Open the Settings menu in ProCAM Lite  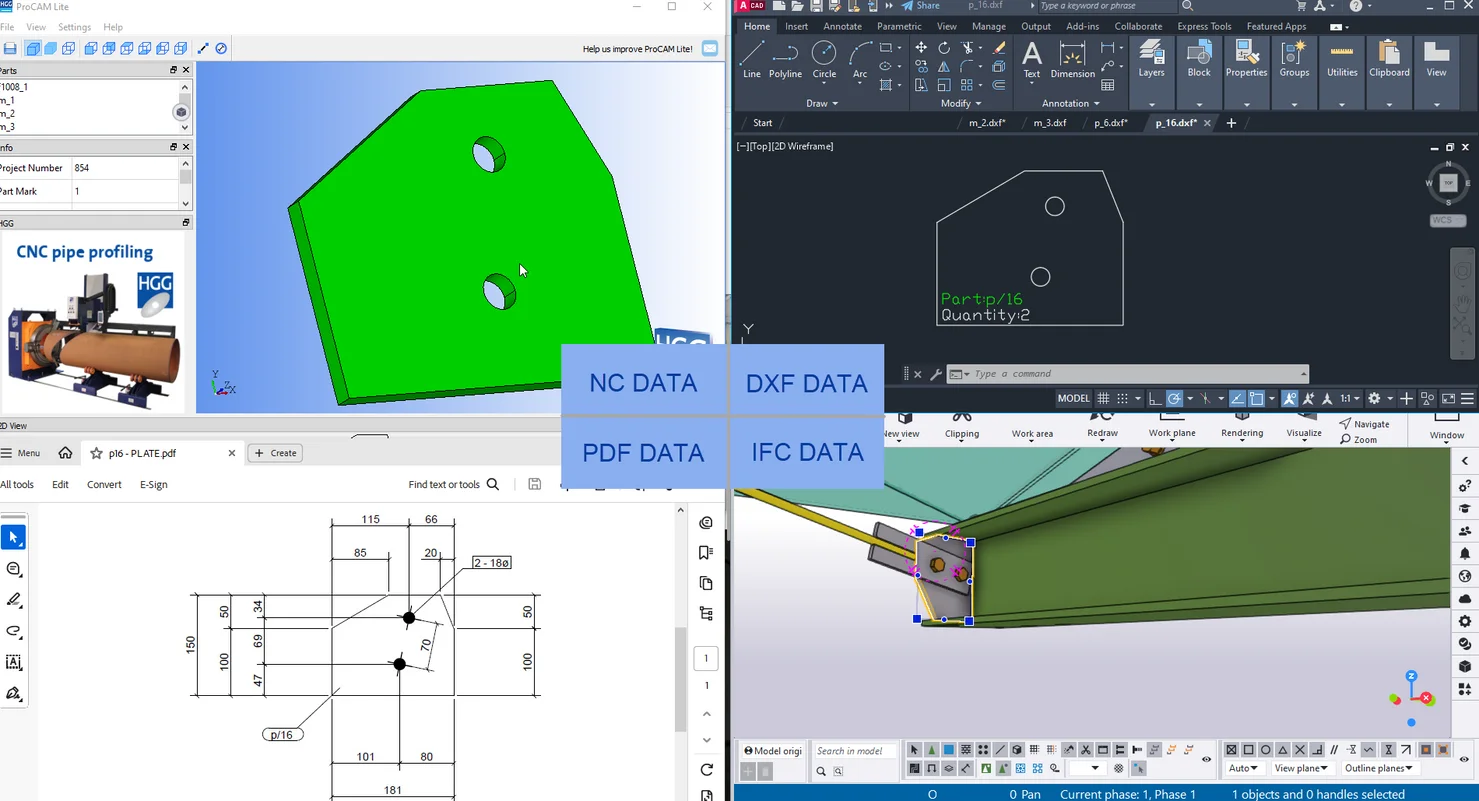pyautogui.click(x=73, y=27)
